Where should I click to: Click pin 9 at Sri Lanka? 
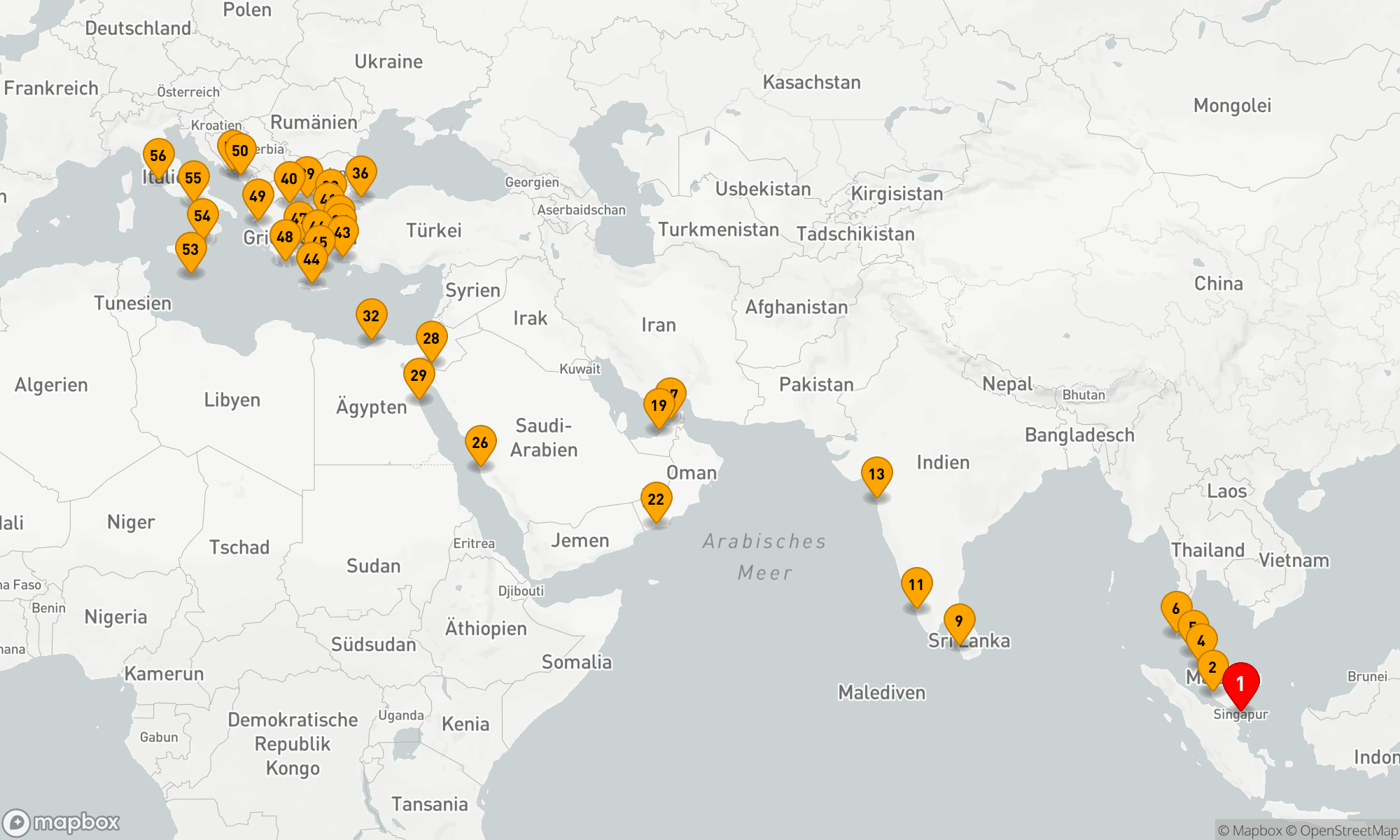point(959,622)
